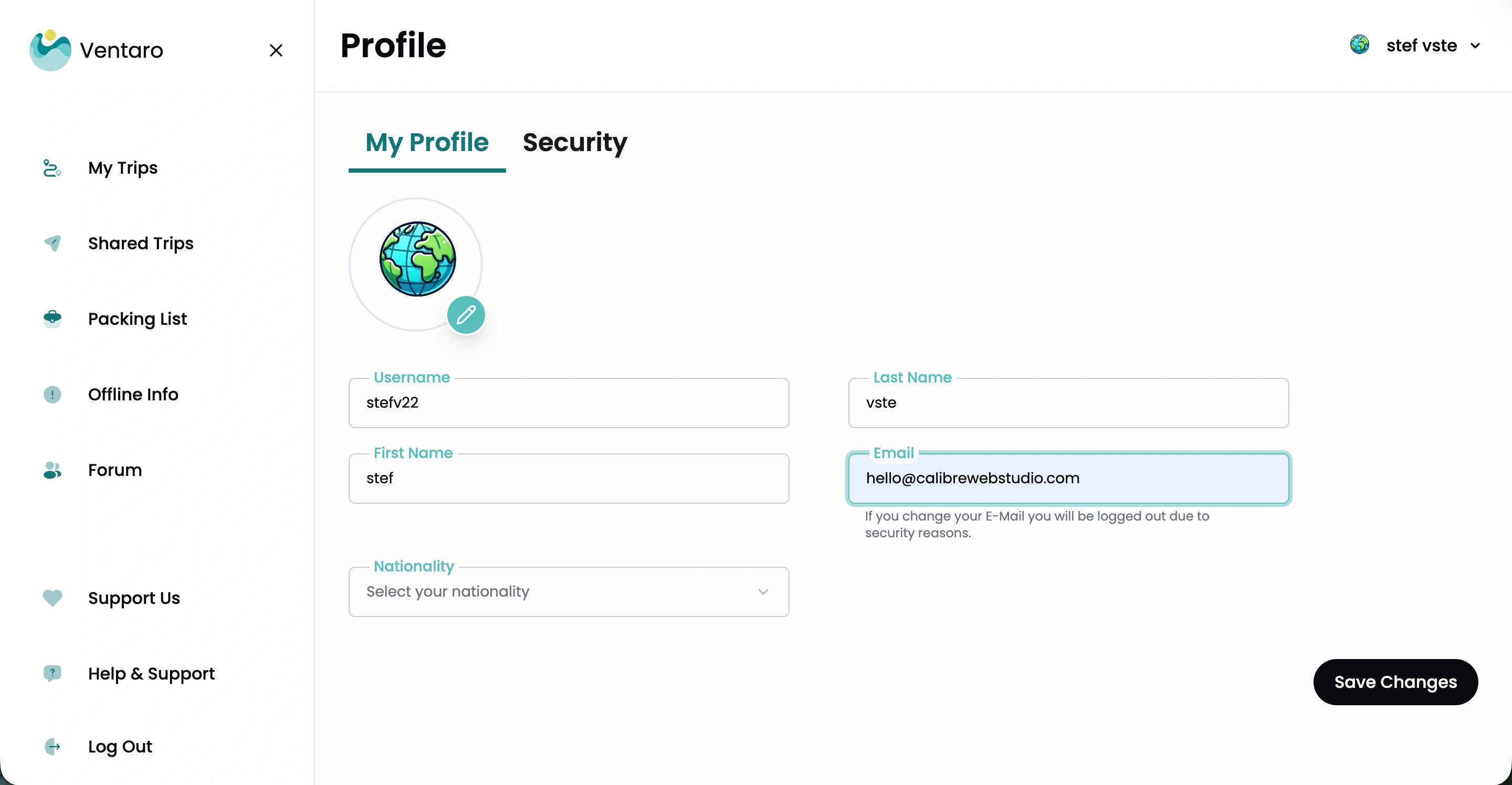Viewport: 1512px width, 785px height.
Task: Click the globe profile picture
Action: tap(417, 259)
